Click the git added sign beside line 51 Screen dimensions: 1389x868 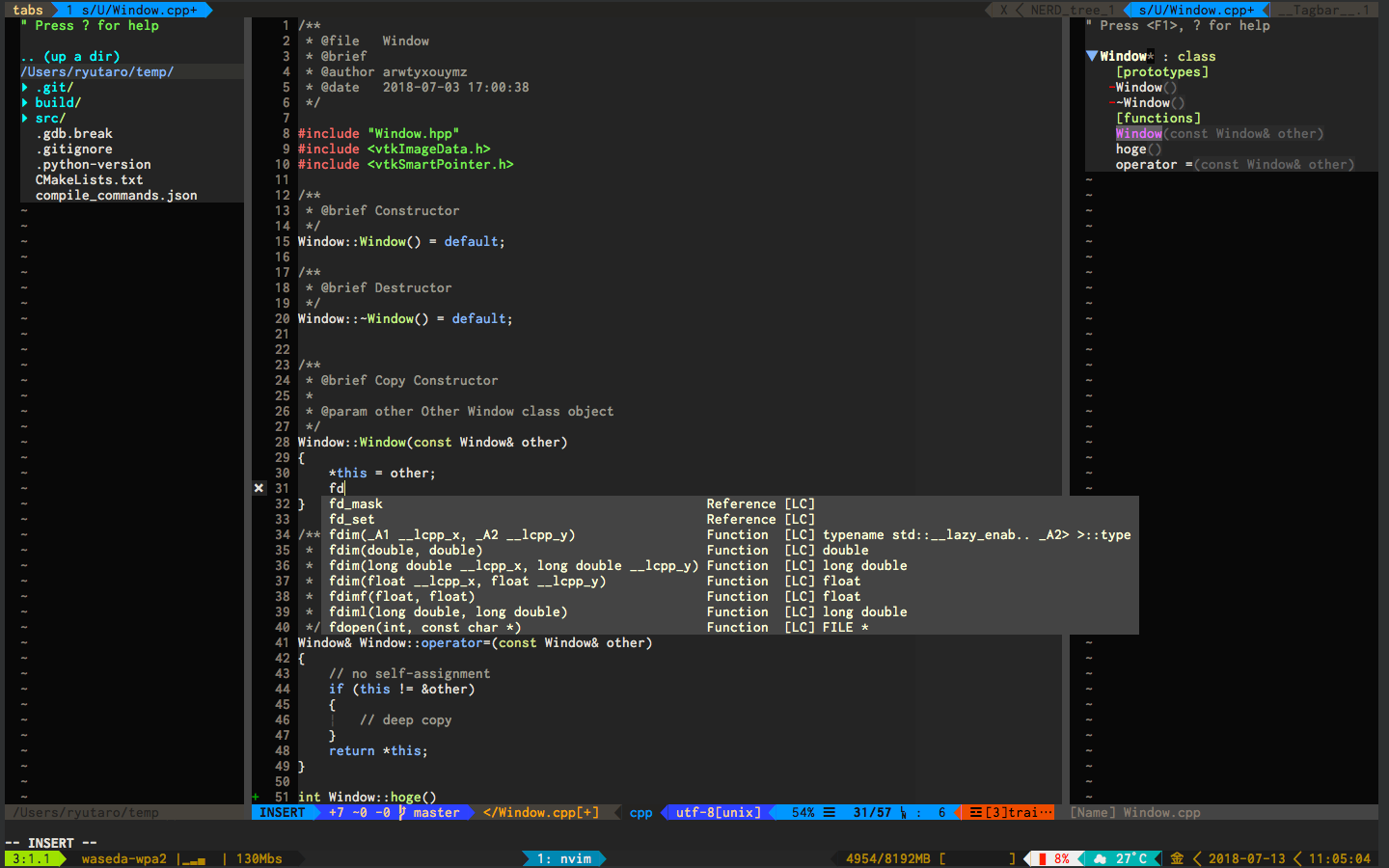point(256,798)
